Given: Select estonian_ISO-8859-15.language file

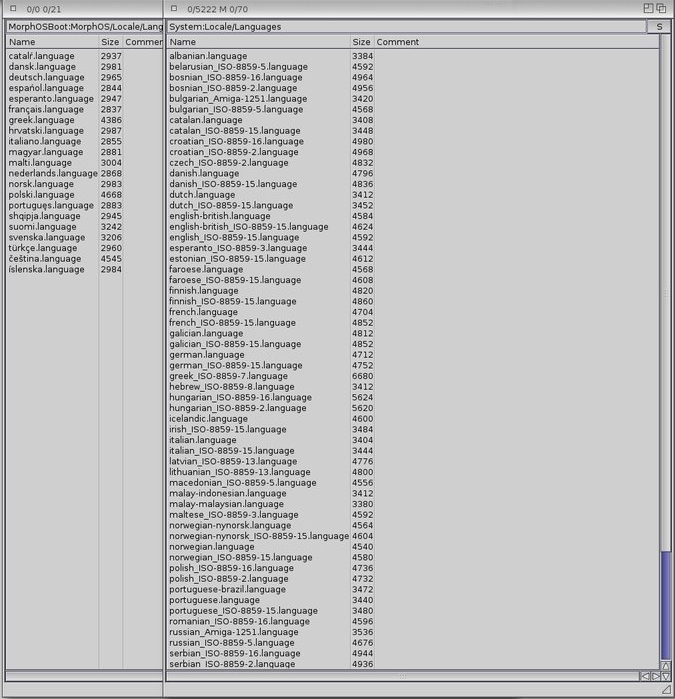Looking at the screenshot, I should coord(237,259).
